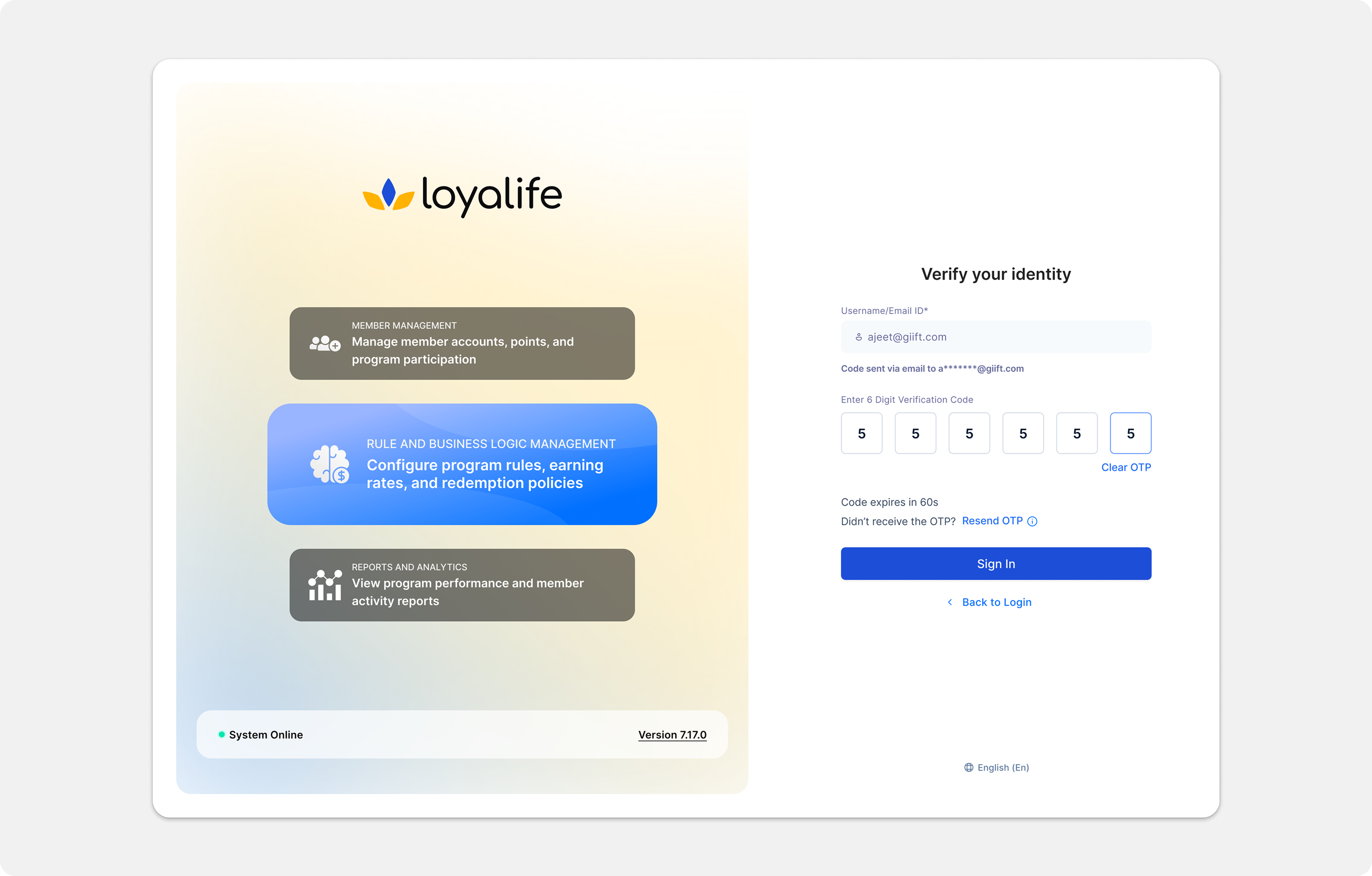Click the Clear OTP link
This screenshot has height=876, width=1372.
(x=1125, y=467)
